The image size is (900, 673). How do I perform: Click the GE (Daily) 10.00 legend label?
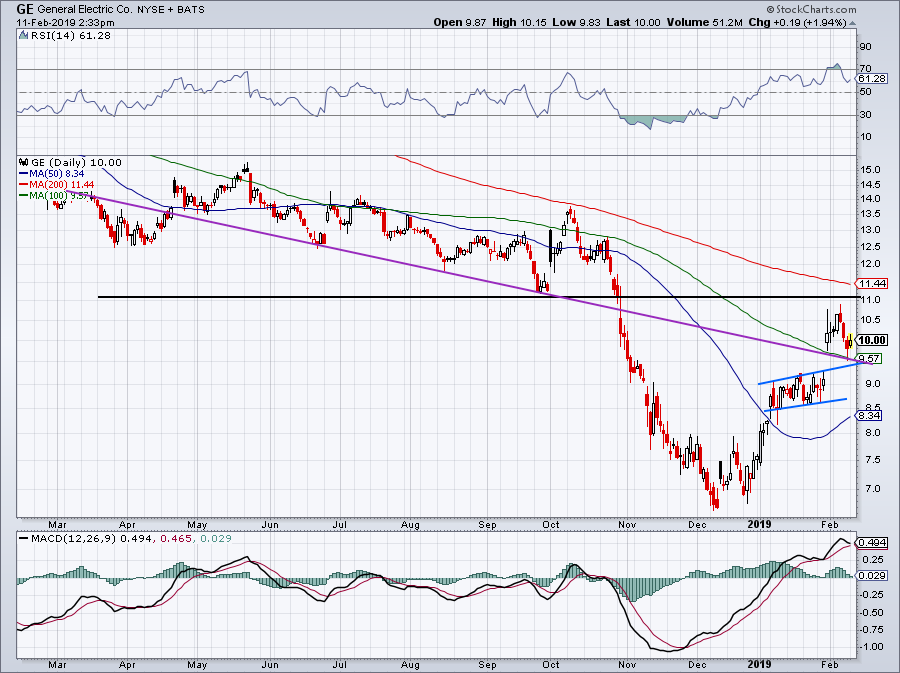click(x=76, y=162)
